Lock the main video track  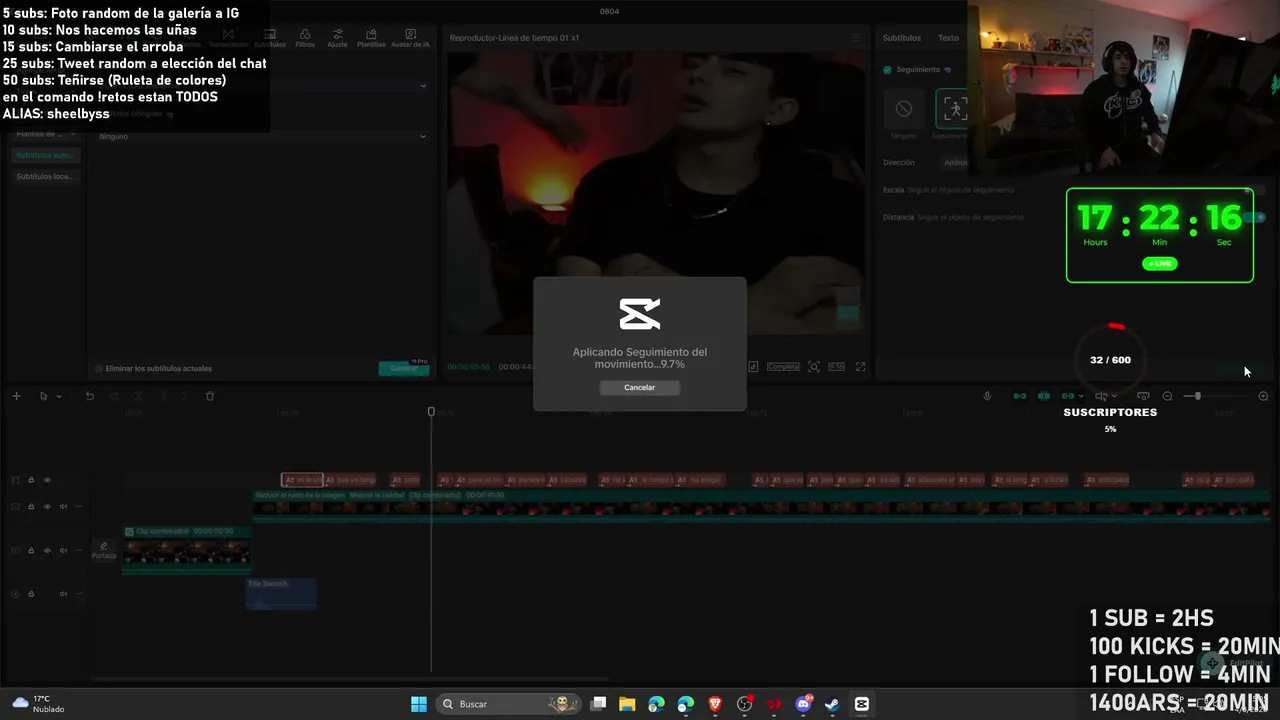coord(31,507)
